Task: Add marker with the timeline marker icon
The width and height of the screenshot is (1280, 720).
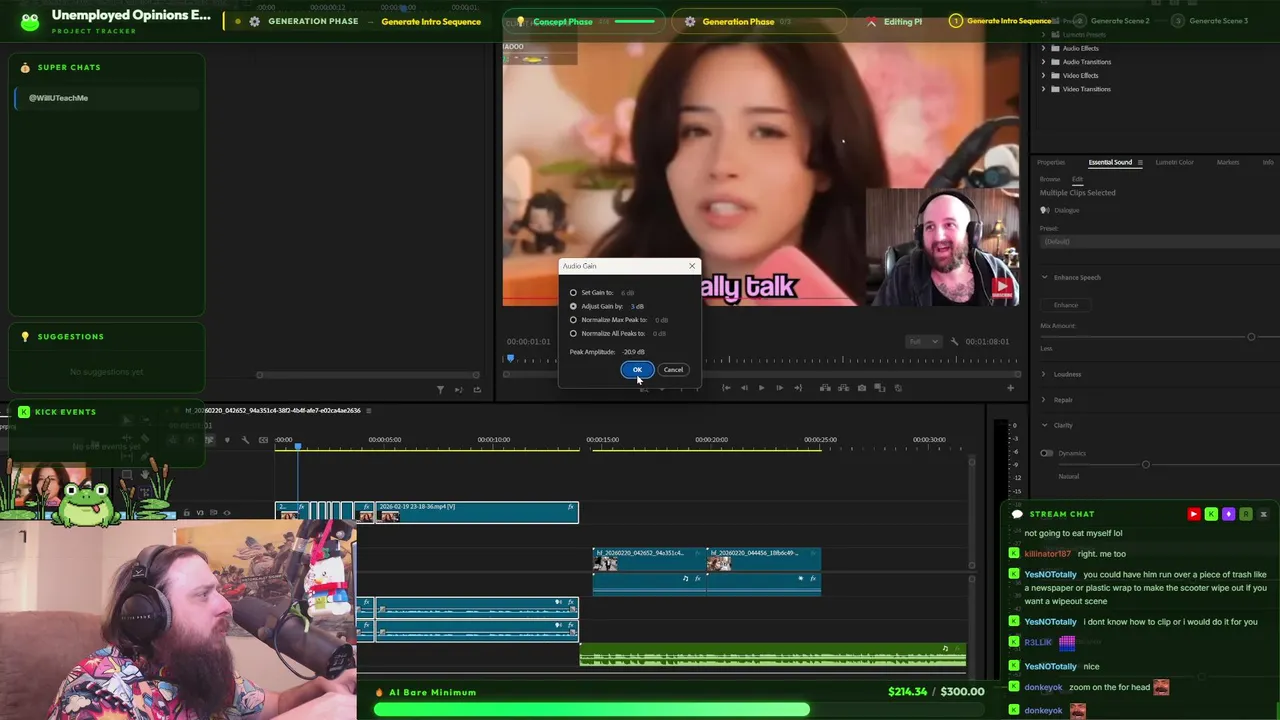Action: [227, 440]
